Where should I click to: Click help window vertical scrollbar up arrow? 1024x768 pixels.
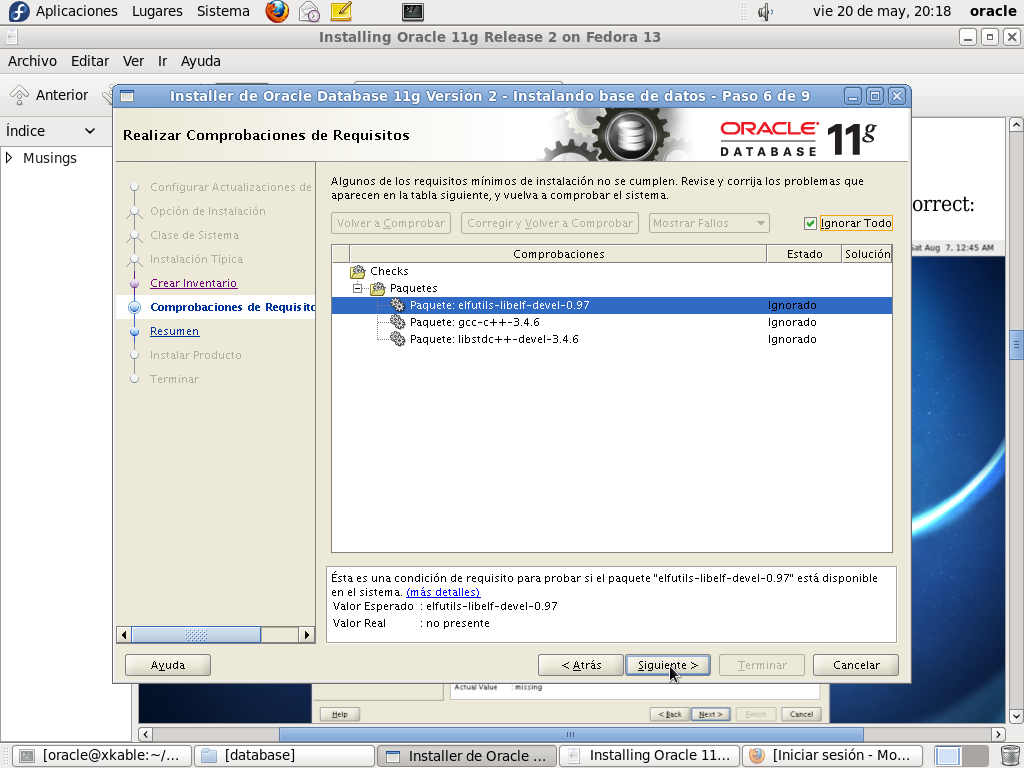(1016, 124)
